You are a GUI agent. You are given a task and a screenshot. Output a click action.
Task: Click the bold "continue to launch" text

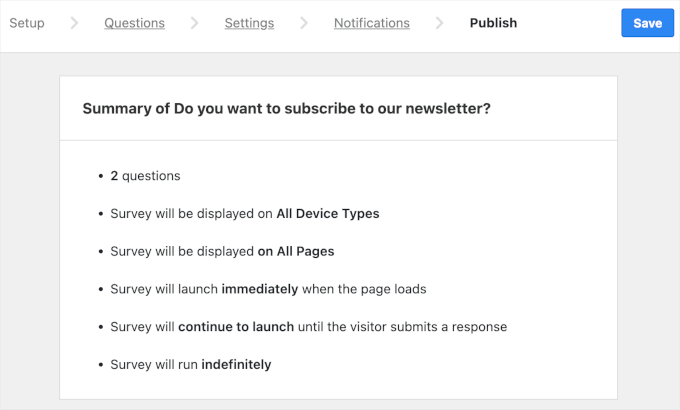coord(236,327)
